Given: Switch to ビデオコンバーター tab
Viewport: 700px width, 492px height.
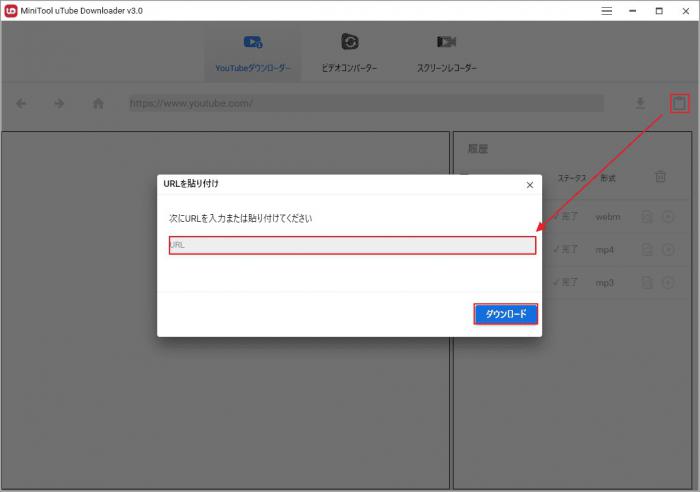Looking at the screenshot, I should pyautogui.click(x=350, y=54).
